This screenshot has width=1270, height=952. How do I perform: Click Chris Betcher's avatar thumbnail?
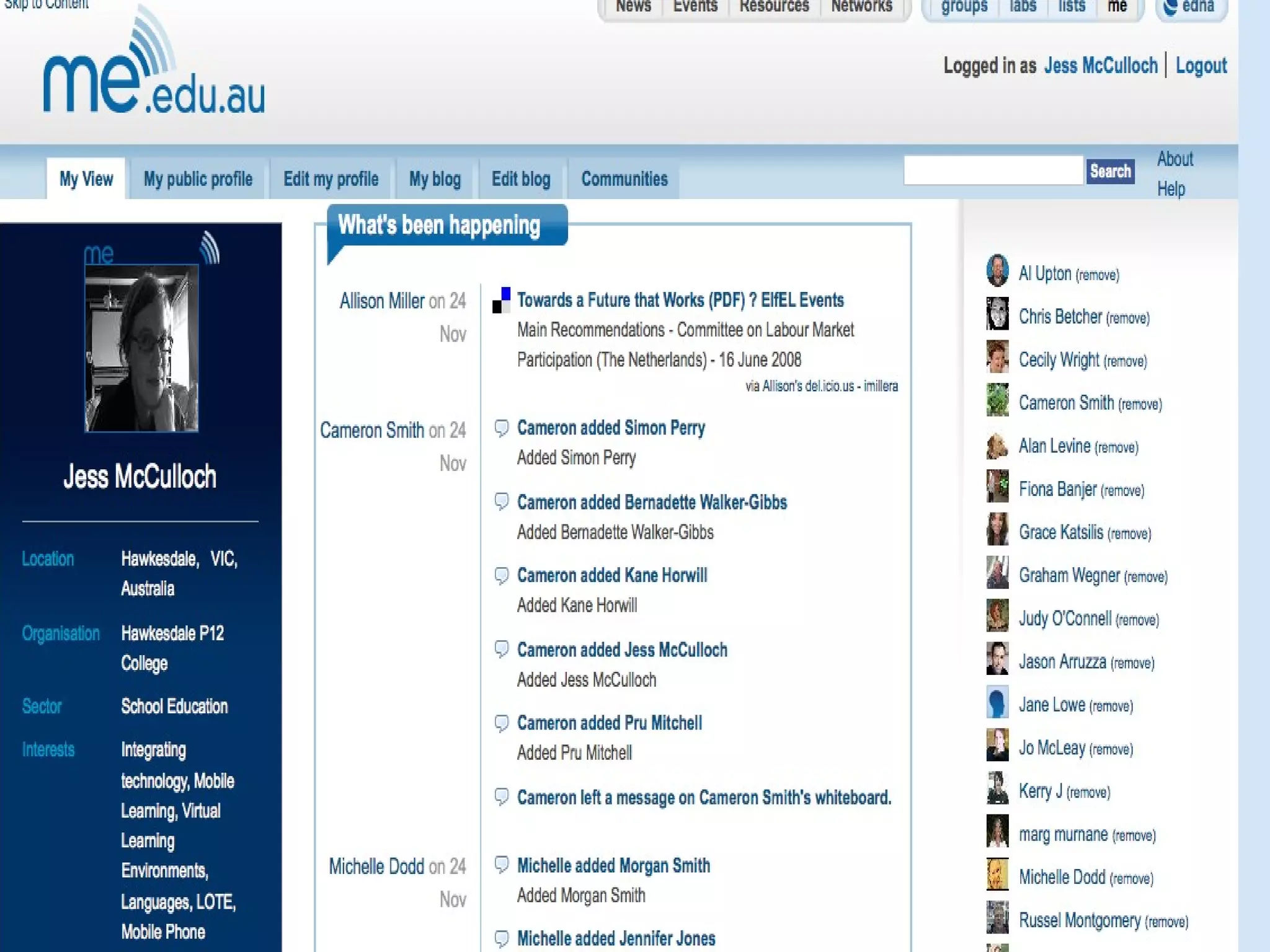[997, 314]
